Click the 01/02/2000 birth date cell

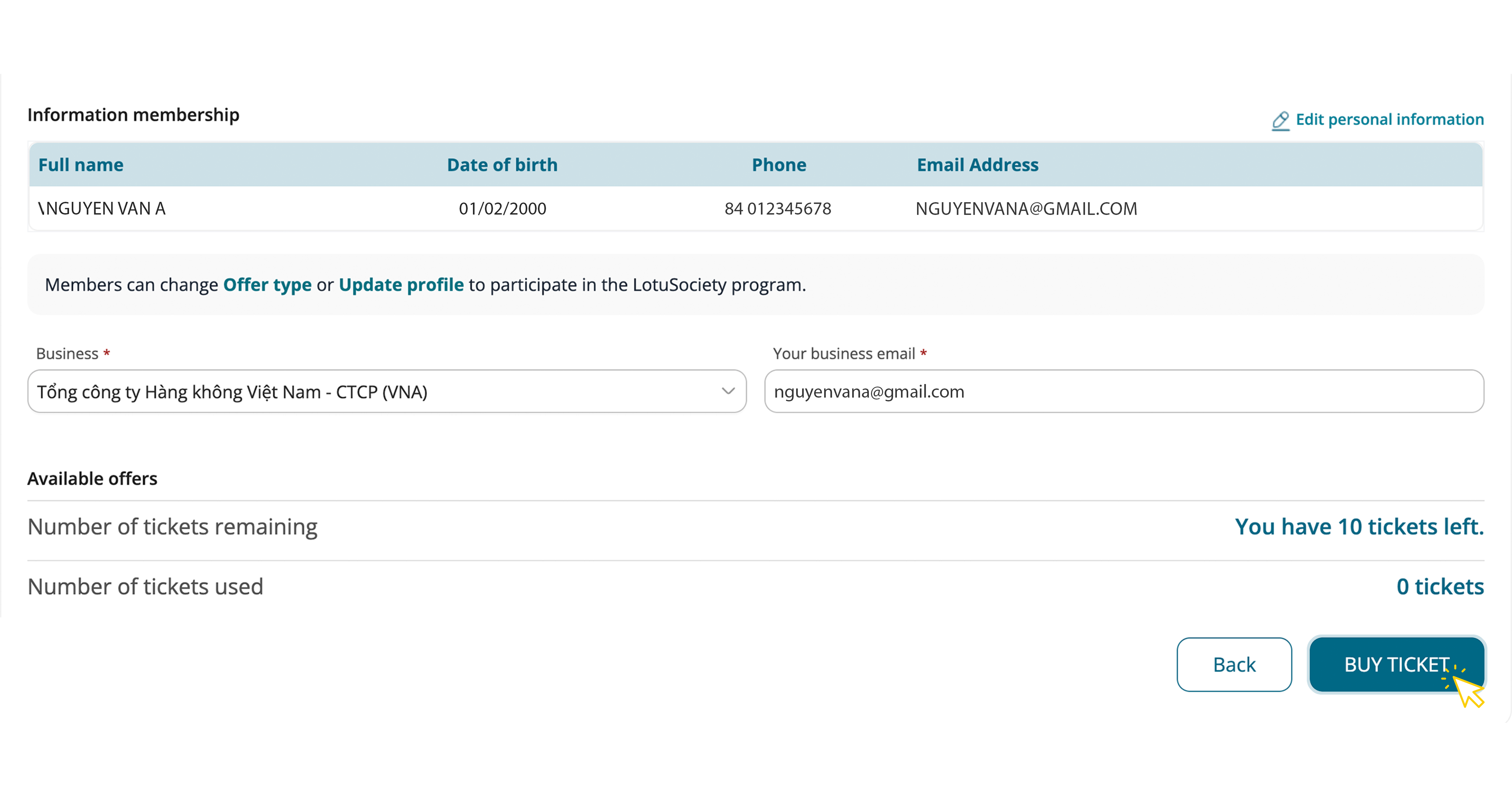502,209
